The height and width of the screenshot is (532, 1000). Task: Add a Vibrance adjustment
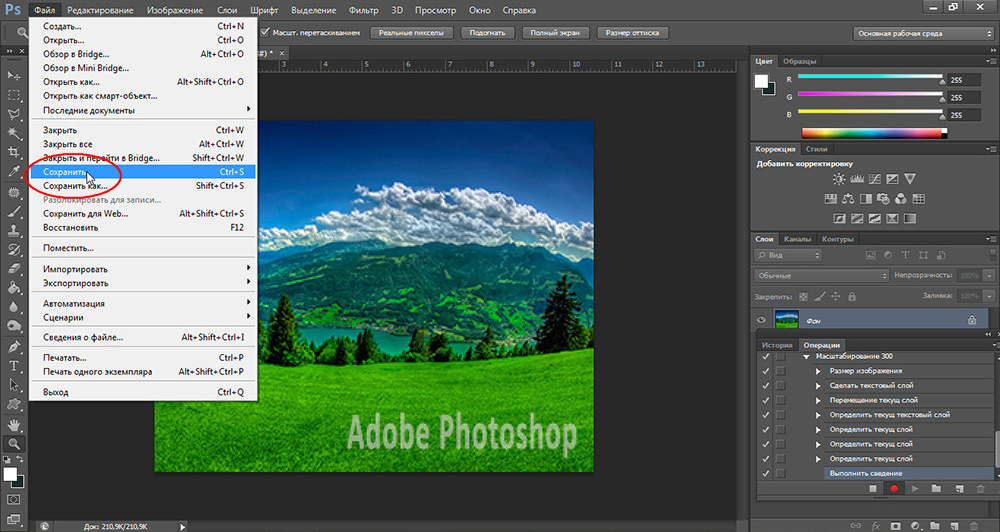[x=910, y=179]
